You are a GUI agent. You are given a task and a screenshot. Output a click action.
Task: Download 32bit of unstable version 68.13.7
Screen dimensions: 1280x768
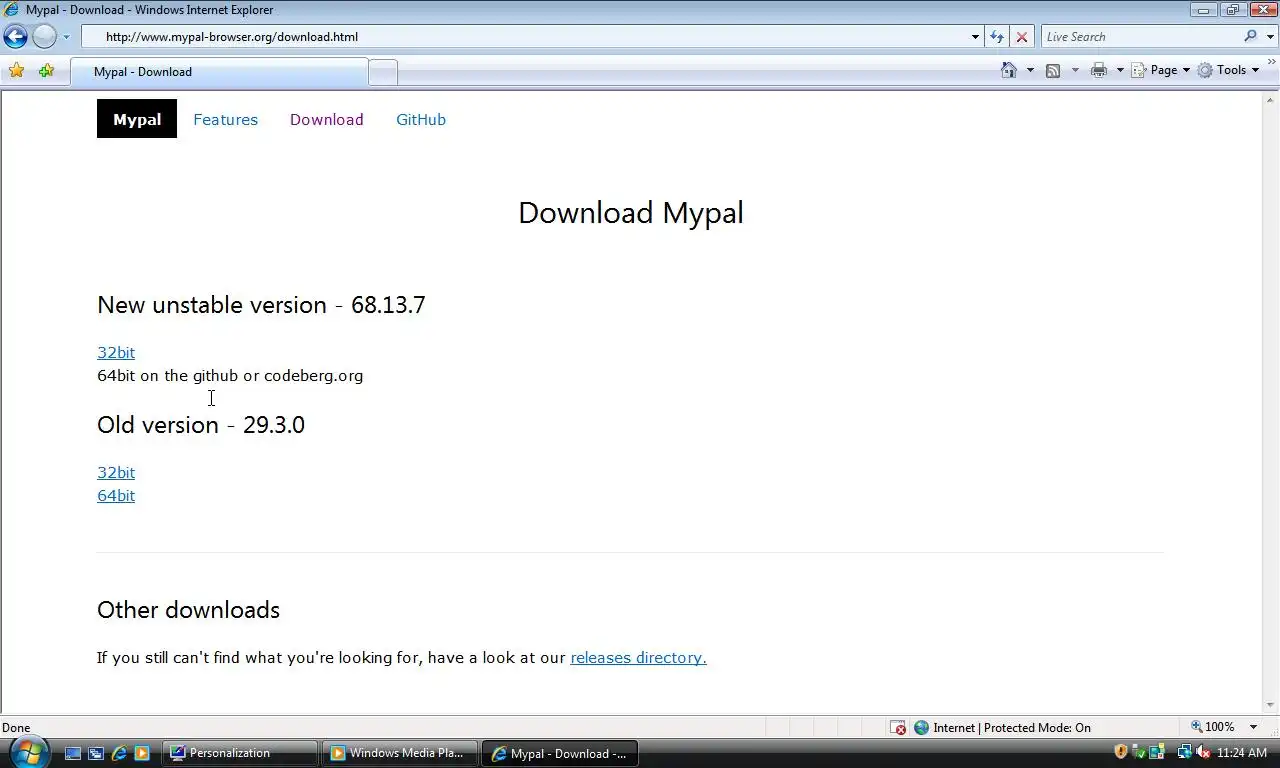click(116, 352)
